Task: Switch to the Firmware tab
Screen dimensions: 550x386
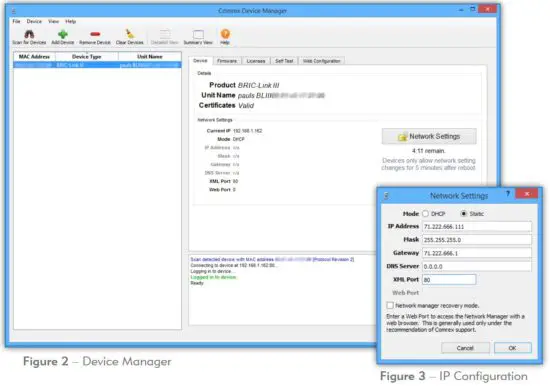Action: click(x=227, y=61)
